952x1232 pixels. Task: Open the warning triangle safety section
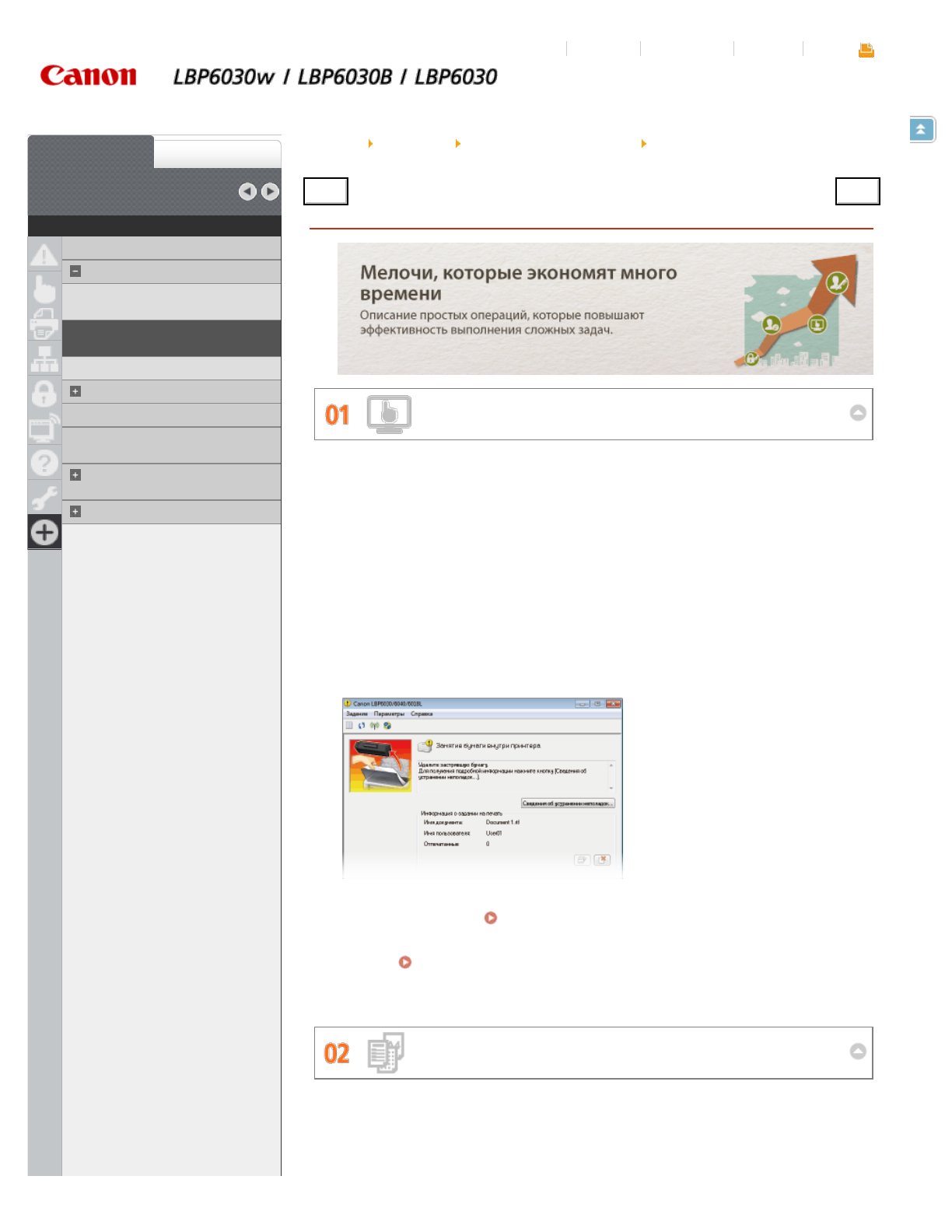(x=44, y=254)
